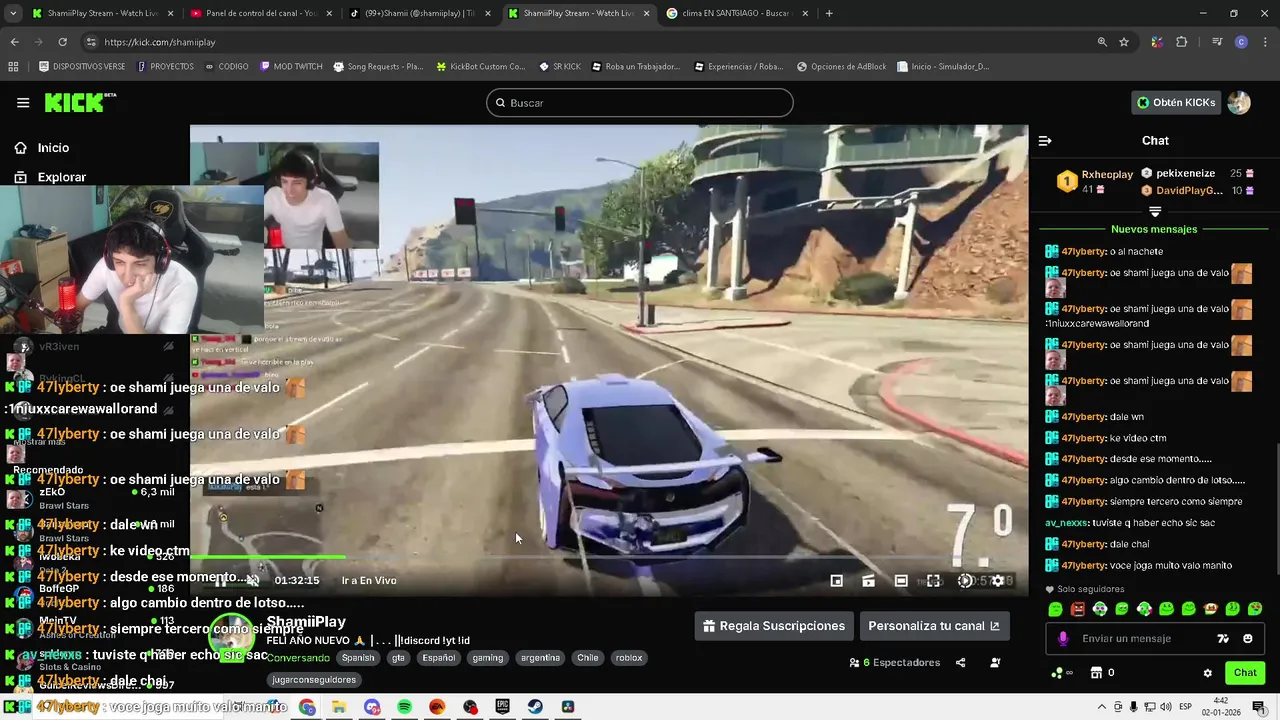Click the Buscar search field
This screenshot has width=1280, height=720.
640,103
